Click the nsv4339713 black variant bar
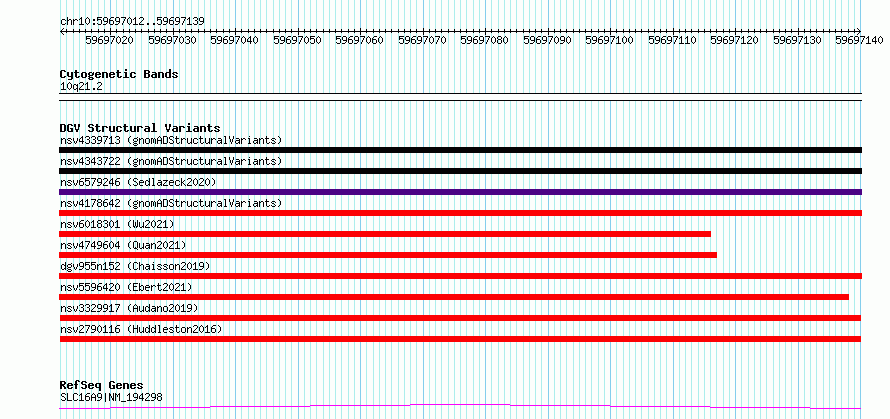The height and width of the screenshot is (419, 890). [460, 150]
